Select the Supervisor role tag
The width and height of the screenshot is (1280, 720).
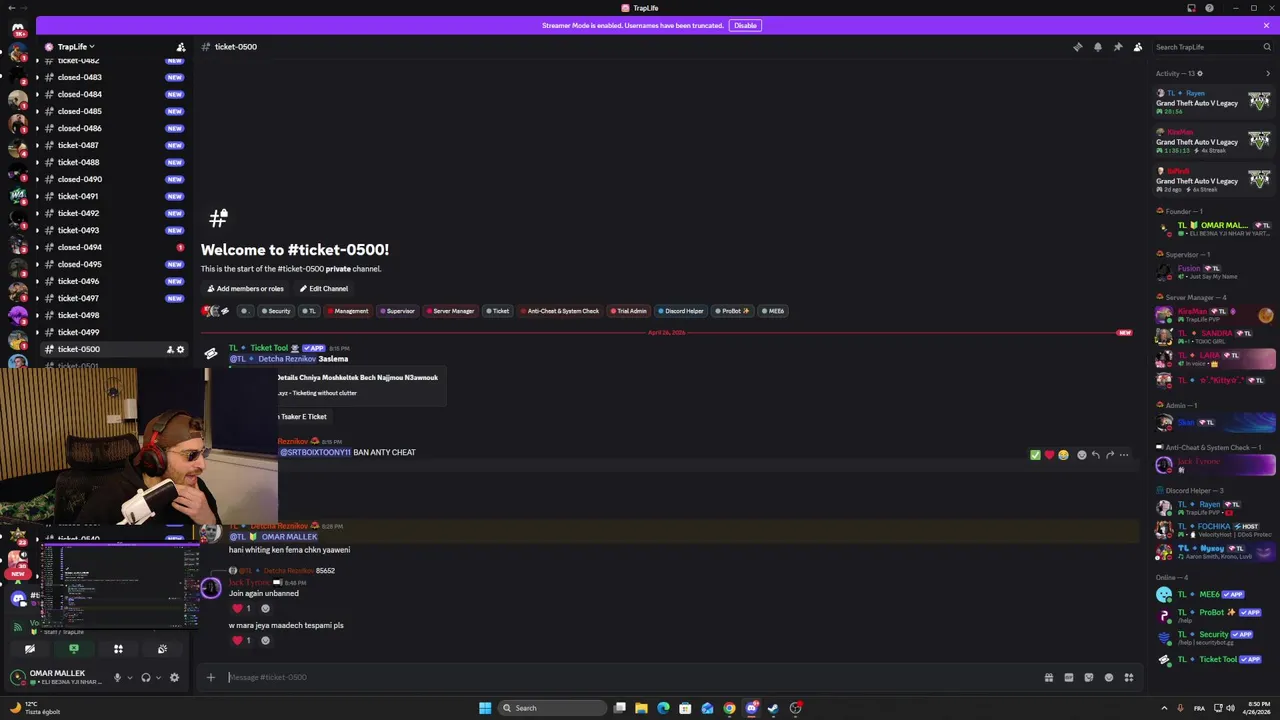point(397,311)
